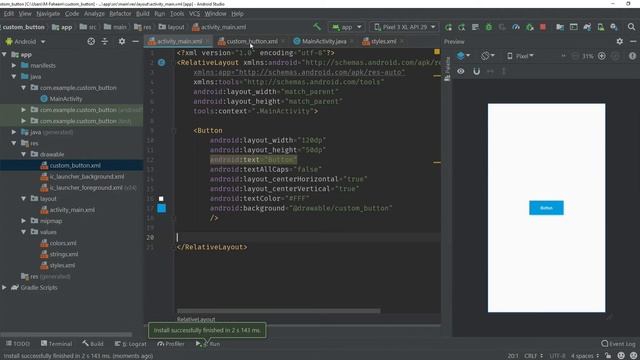Viewport: 640px width, 360px height.
Task: Switch to the custom_button.xml editor tab
Action: point(252,41)
